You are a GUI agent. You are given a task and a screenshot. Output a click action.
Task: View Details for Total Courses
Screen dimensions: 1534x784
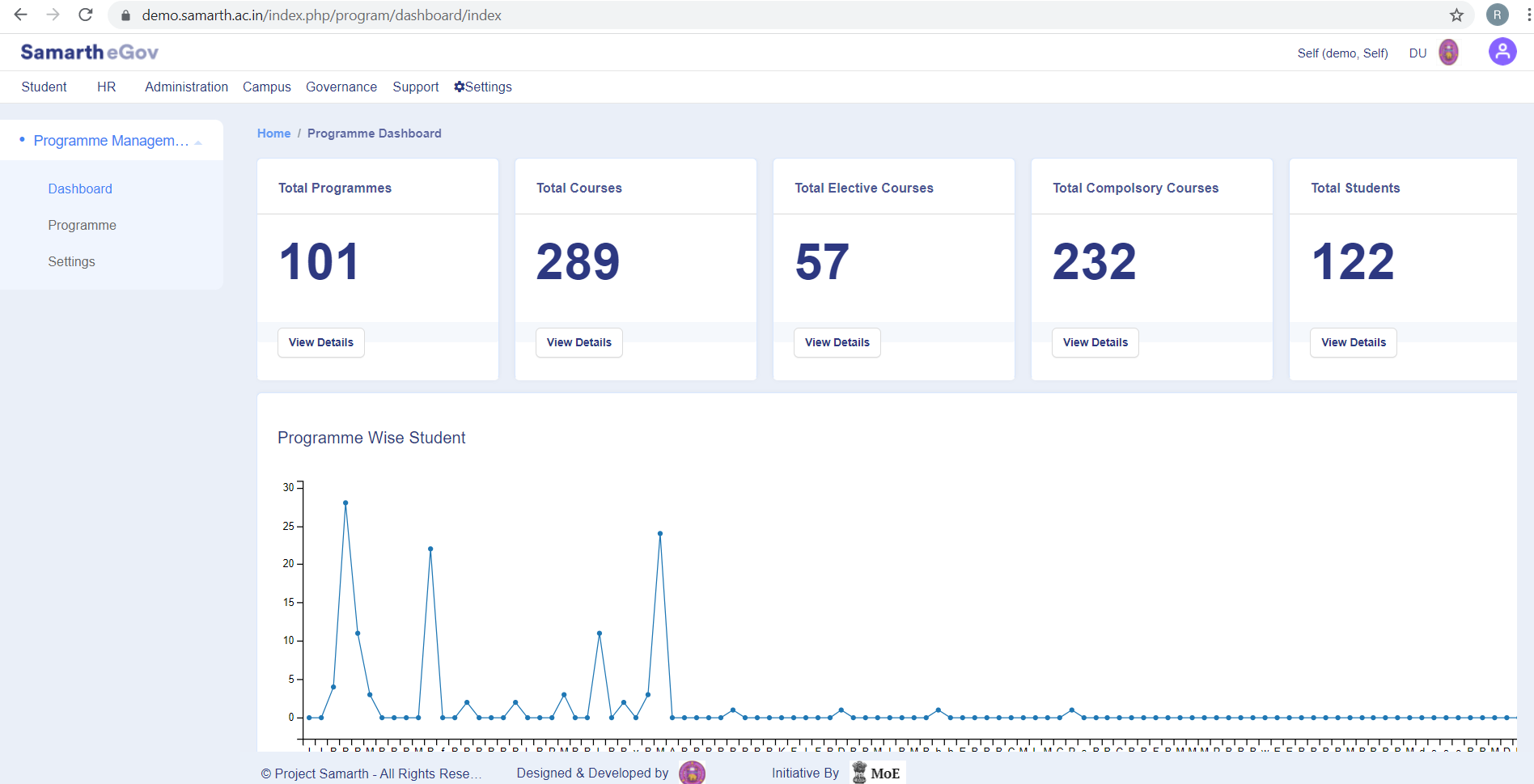tap(579, 342)
